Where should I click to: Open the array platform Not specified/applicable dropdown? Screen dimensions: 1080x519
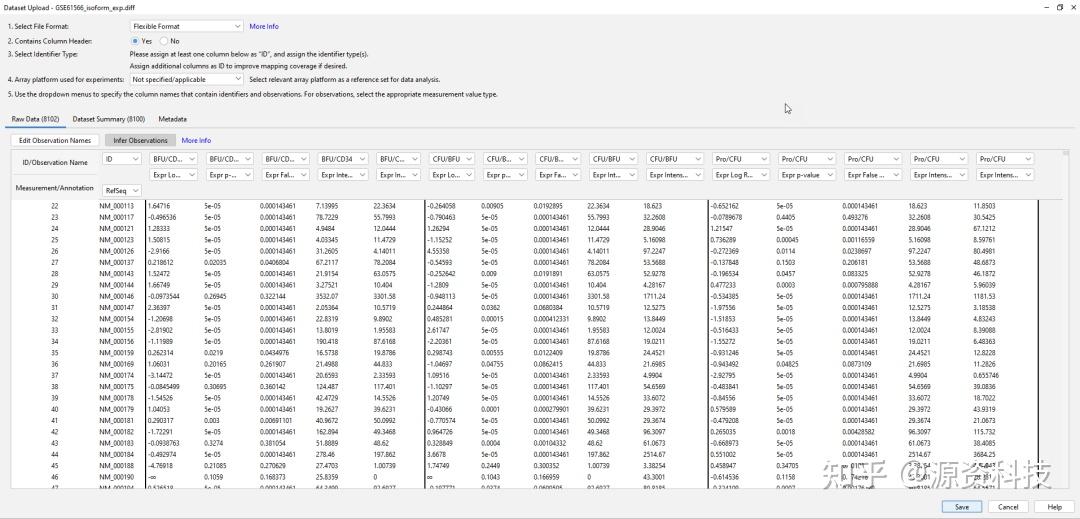(186, 79)
